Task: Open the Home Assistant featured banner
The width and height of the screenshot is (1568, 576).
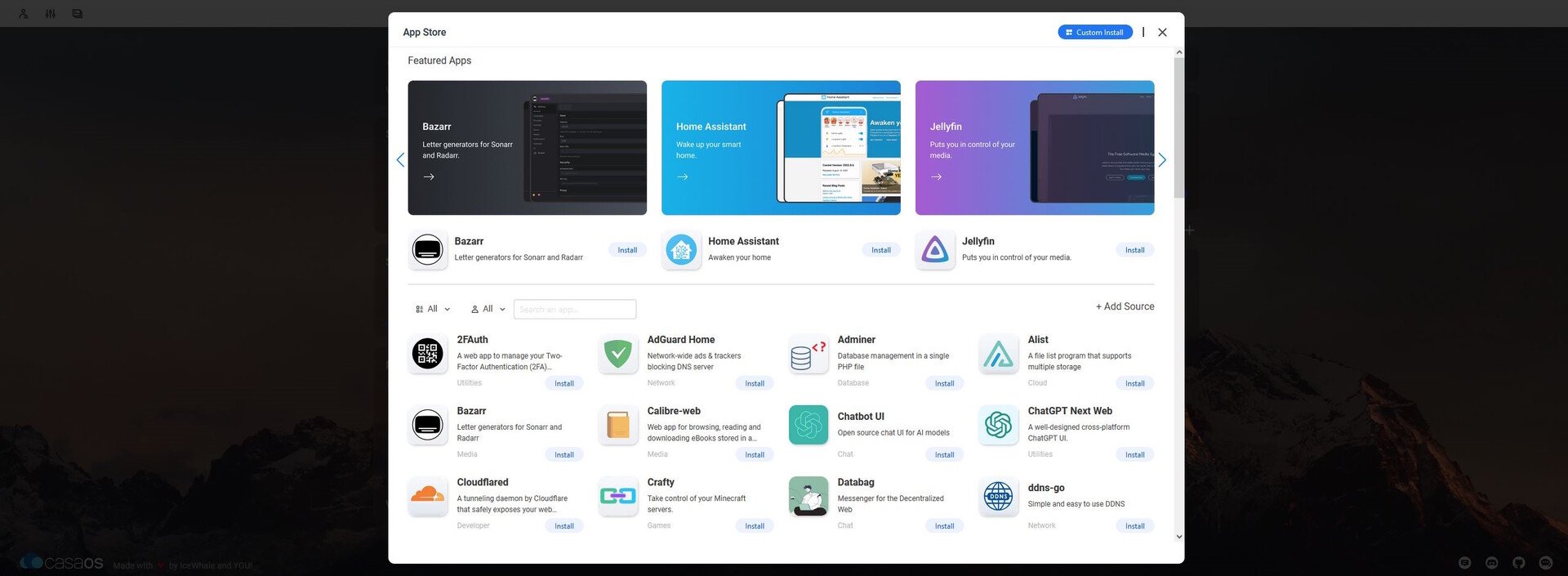Action: point(781,148)
